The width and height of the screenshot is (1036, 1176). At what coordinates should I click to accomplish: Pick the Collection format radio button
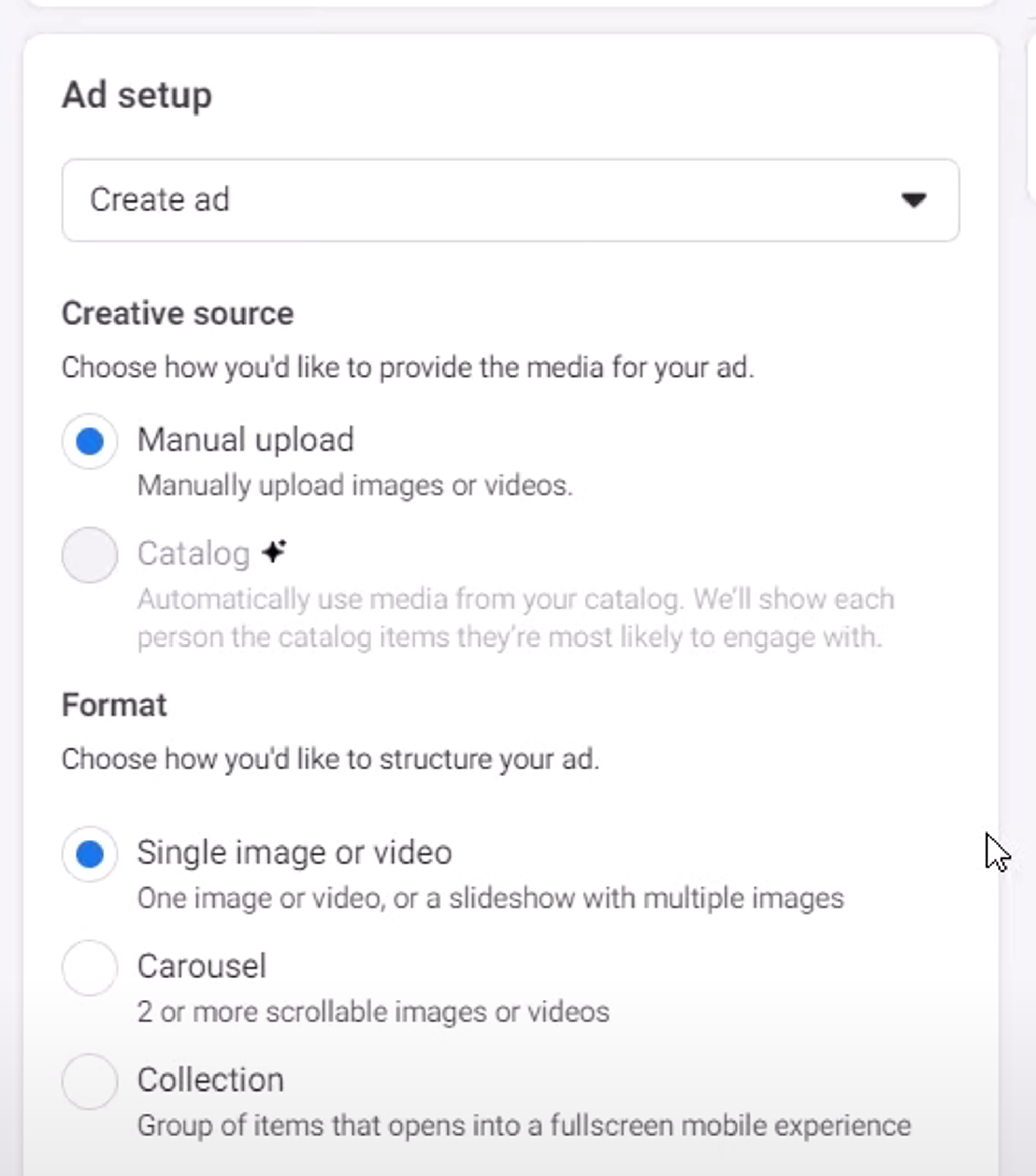[90, 1082]
